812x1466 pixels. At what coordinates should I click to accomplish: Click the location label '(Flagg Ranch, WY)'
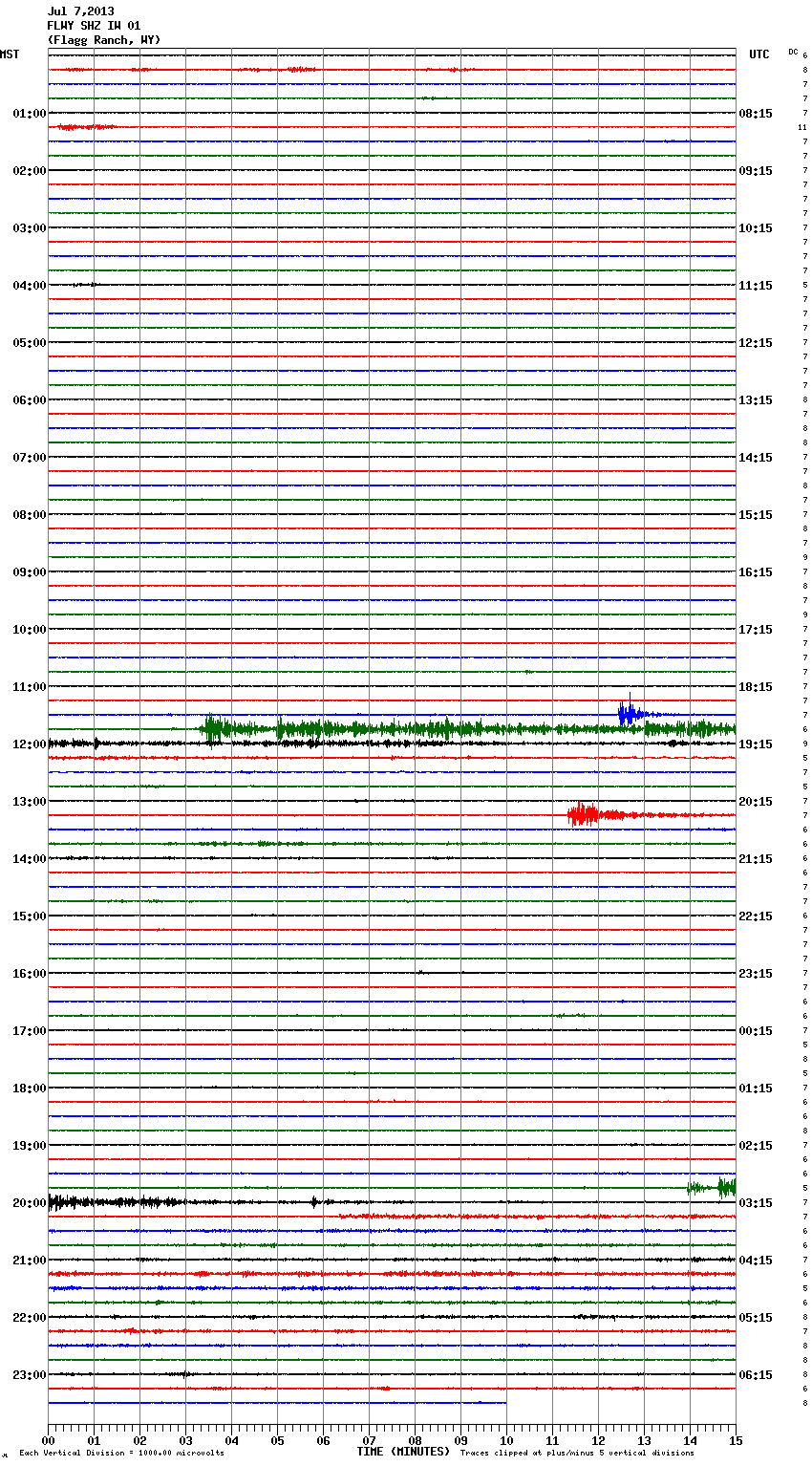click(104, 40)
